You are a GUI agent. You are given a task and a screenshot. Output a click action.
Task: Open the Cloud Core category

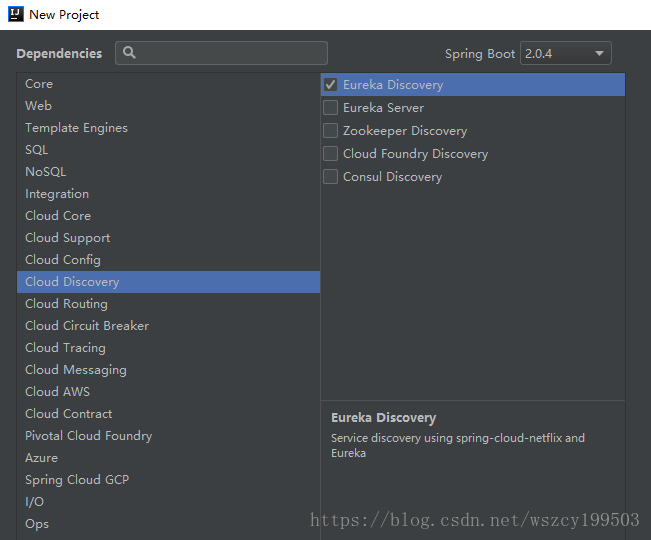tap(168, 216)
